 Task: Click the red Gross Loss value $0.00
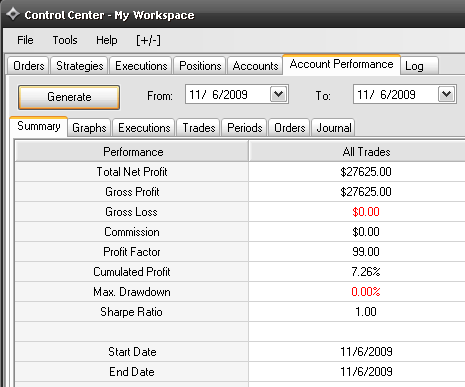click(x=366, y=212)
